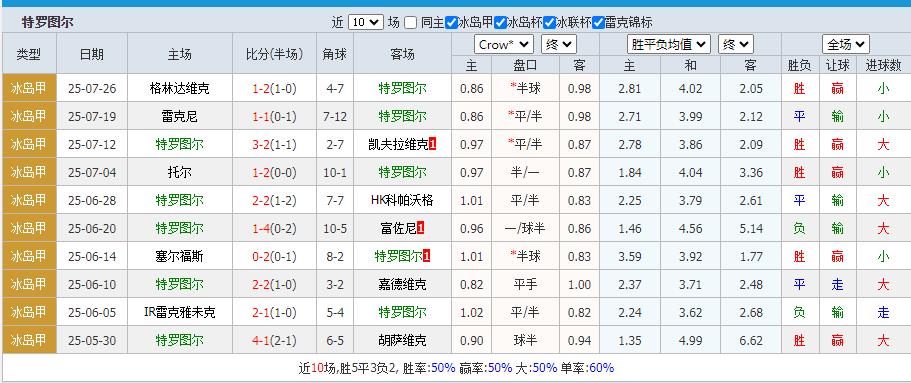Viewport: 911px width, 383px height.
Task: Open the 终 dropdown next to 胜平负均值
Action: [736, 44]
